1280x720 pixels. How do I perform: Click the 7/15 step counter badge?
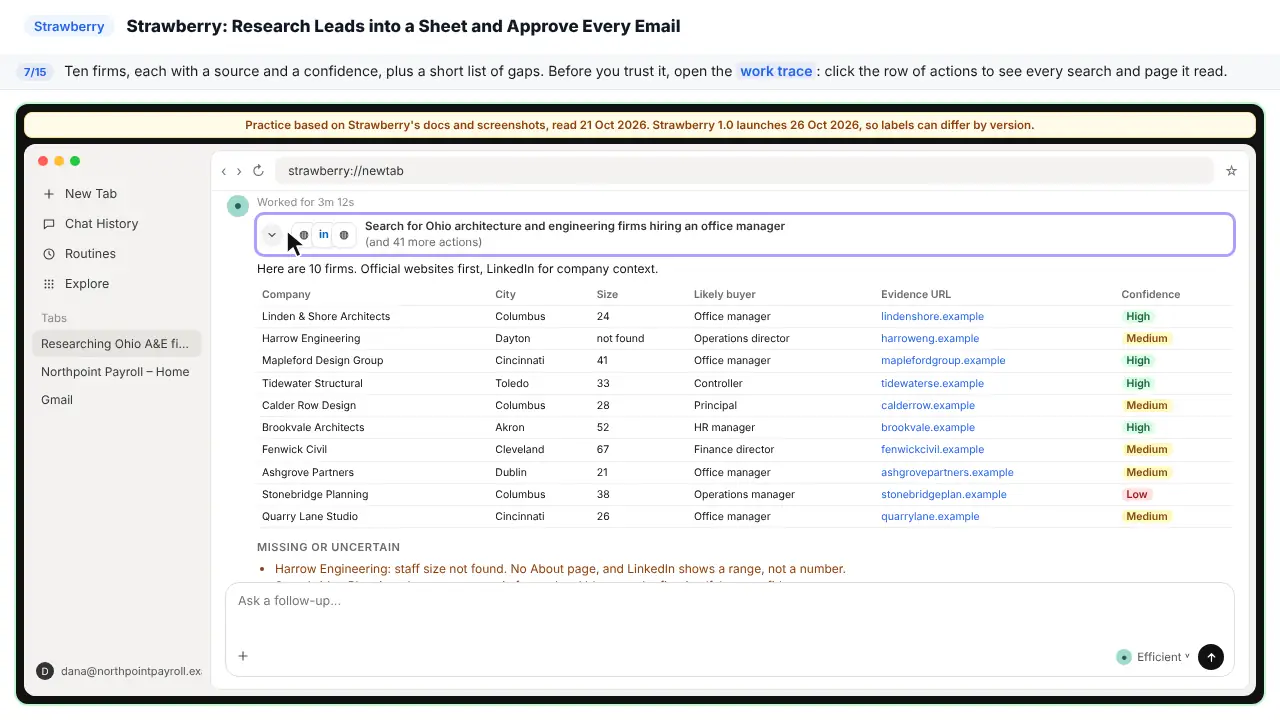click(35, 72)
